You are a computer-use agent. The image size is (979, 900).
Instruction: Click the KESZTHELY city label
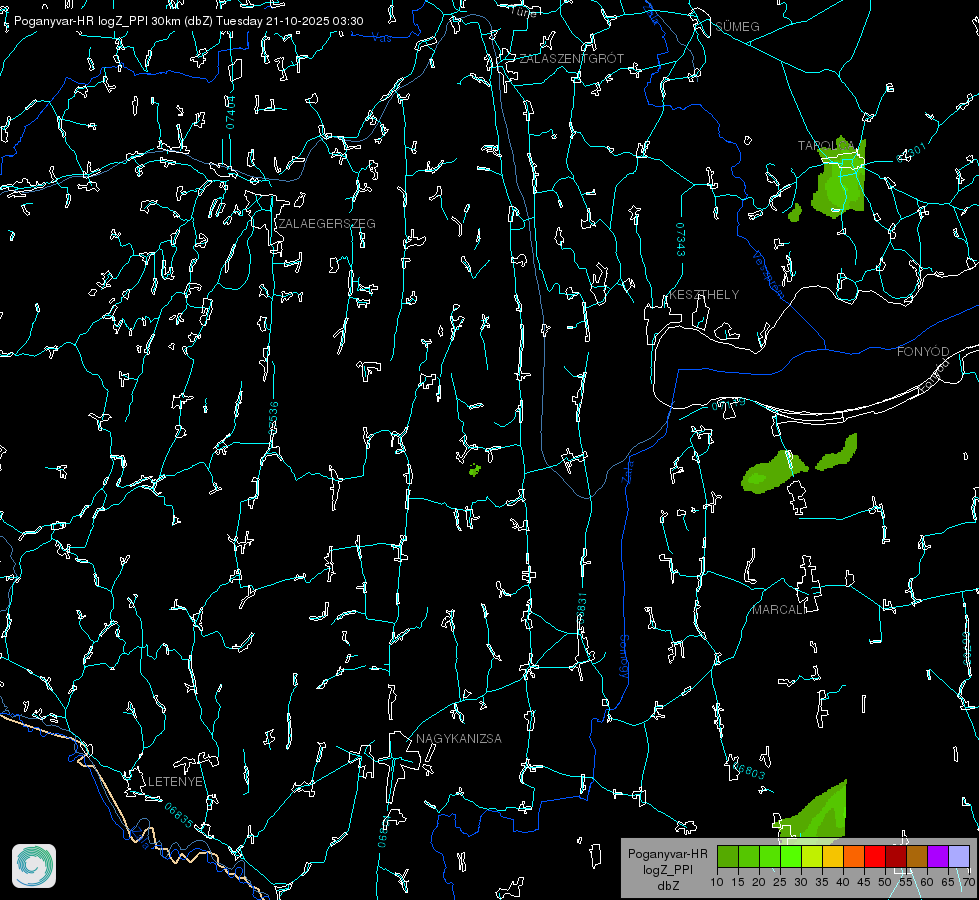pyautogui.click(x=704, y=294)
